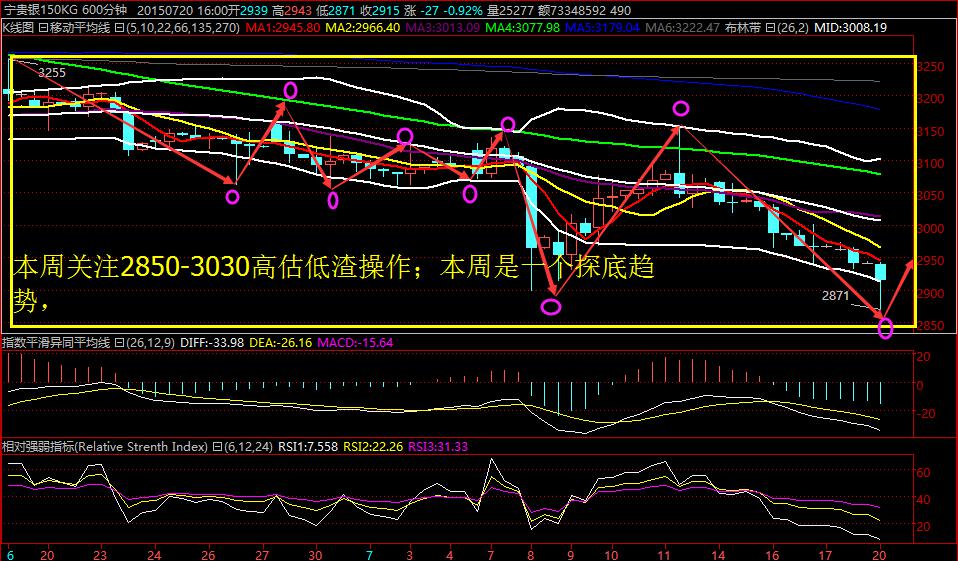This screenshot has width=958, height=561.
Task: Click the RSI1:7.558 value
Action: point(308,447)
